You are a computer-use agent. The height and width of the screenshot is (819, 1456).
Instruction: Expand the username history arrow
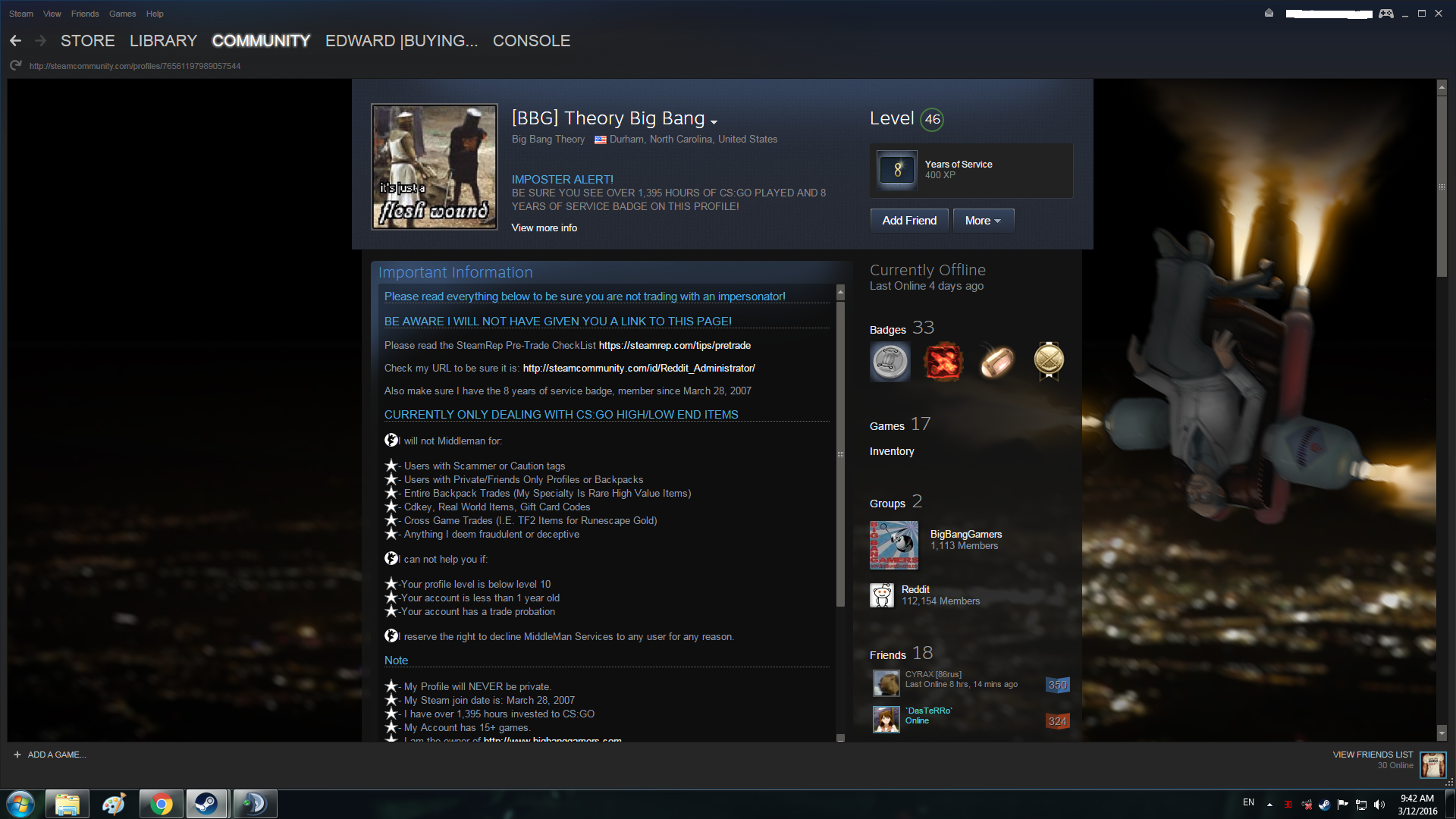pyautogui.click(x=714, y=122)
